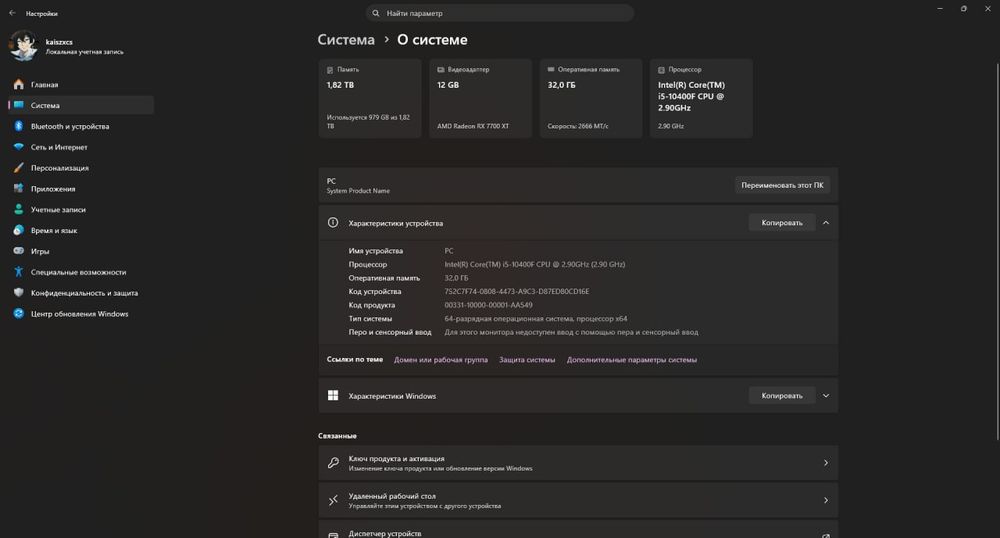Open Приложения settings section

pyautogui.click(x=81, y=189)
